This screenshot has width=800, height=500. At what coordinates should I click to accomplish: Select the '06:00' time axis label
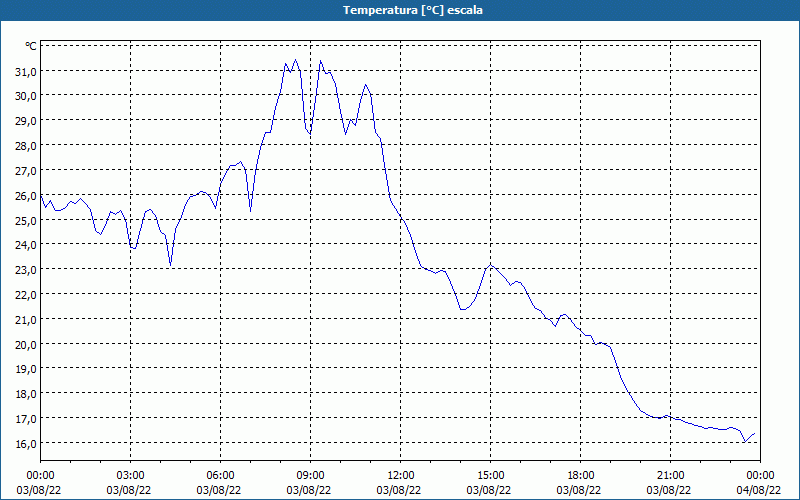pyautogui.click(x=220, y=476)
